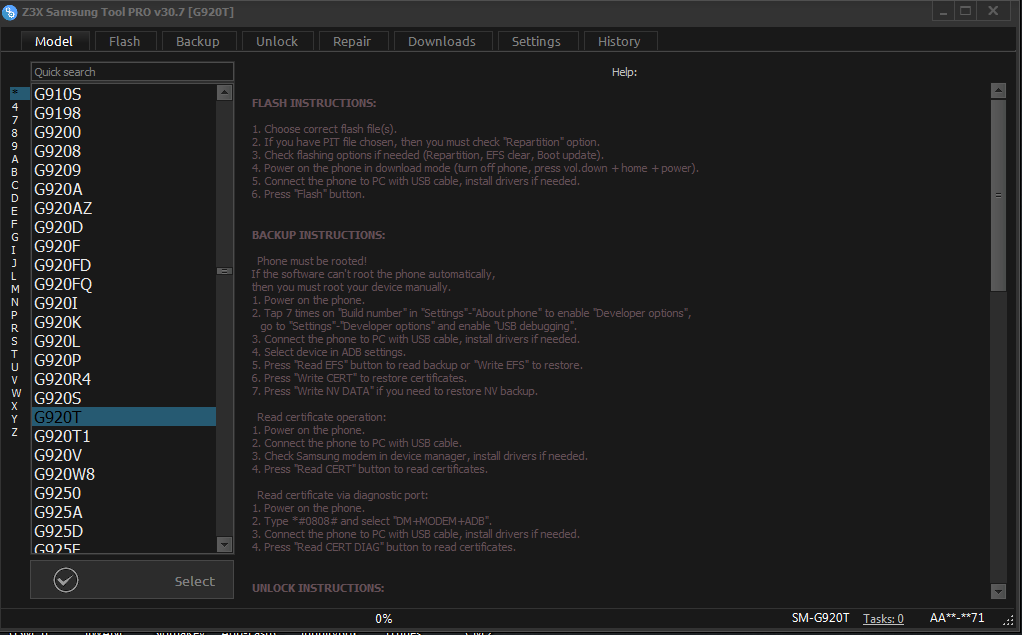Select model G920A
This screenshot has height=635, width=1022.
[124, 189]
